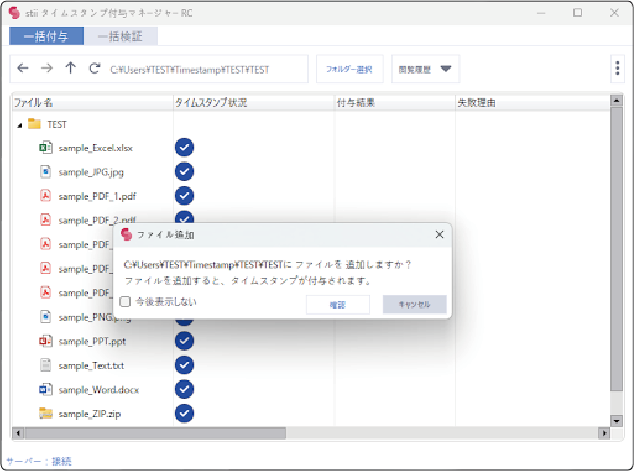Click the scroll down arrow of file list
This screenshot has height=471, width=634.
pyautogui.click(x=616, y=422)
